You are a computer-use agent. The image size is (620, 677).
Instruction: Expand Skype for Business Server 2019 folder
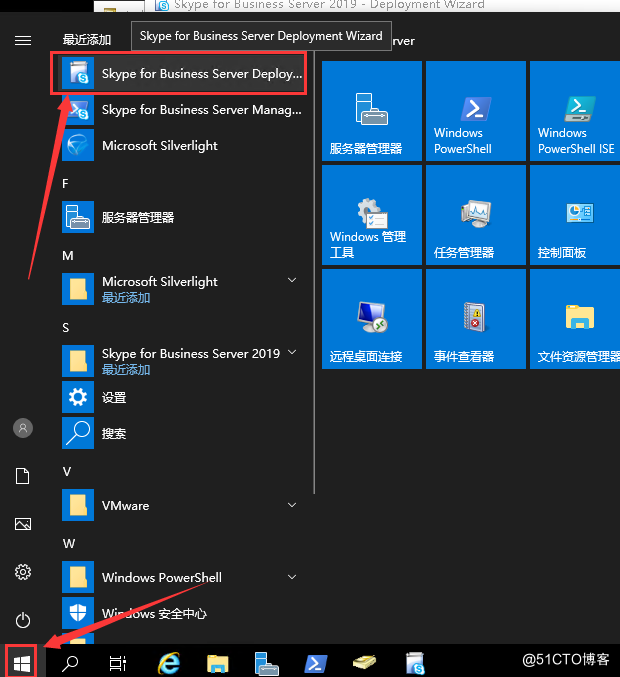pyautogui.click(x=292, y=352)
